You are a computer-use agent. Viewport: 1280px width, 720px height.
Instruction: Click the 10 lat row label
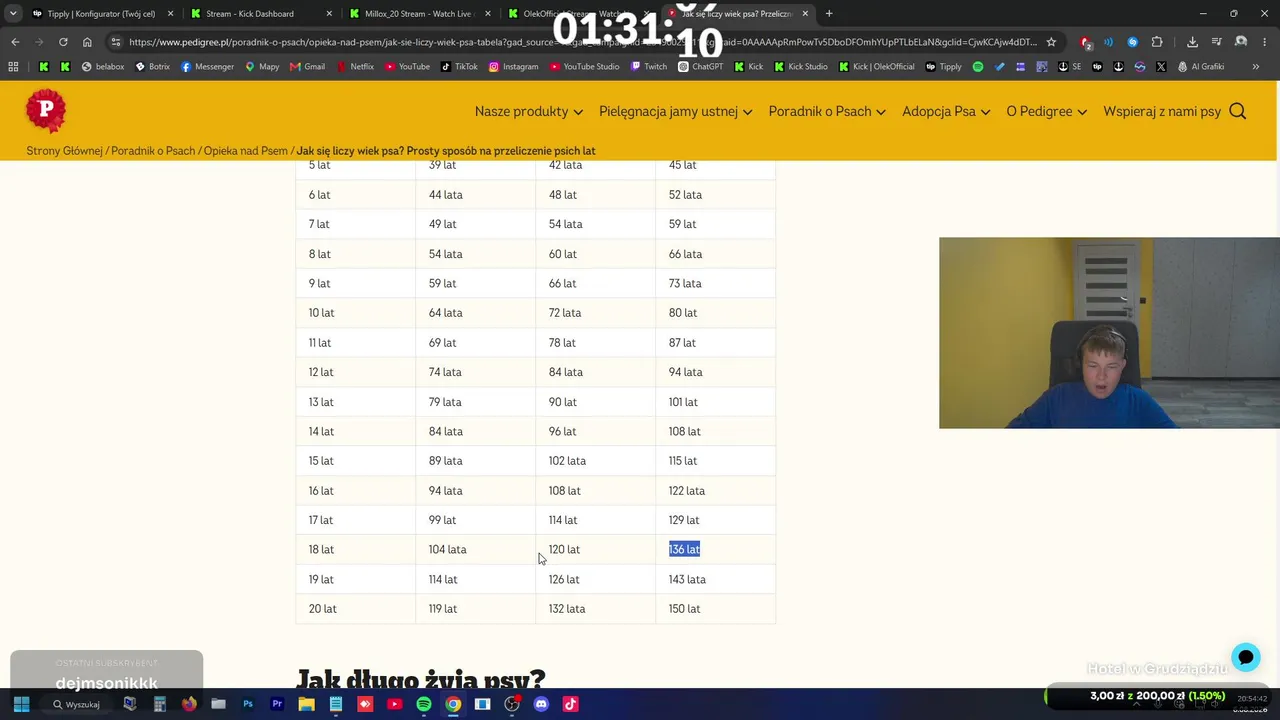[321, 313]
